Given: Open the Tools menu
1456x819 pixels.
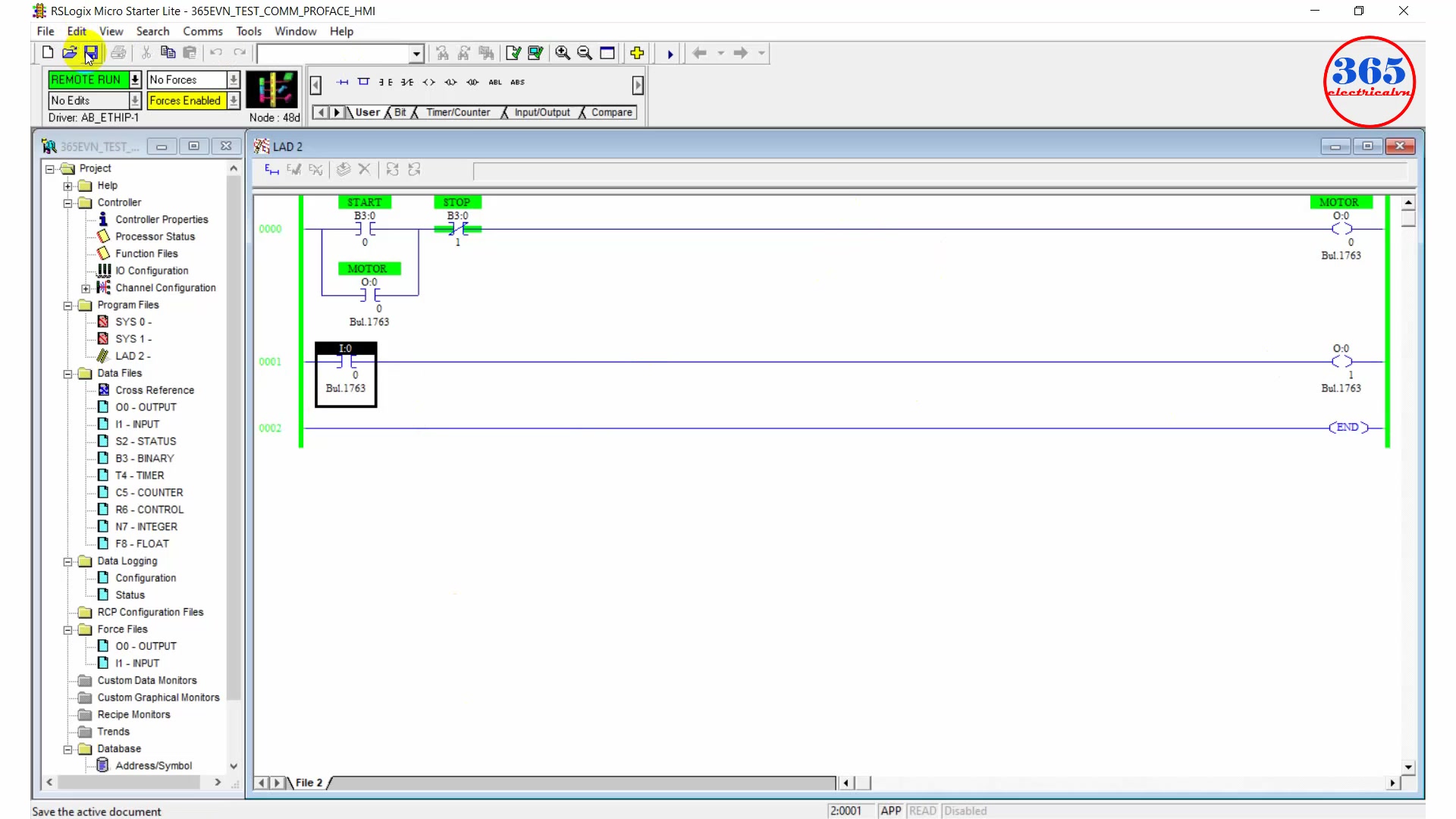Looking at the screenshot, I should pos(249,31).
